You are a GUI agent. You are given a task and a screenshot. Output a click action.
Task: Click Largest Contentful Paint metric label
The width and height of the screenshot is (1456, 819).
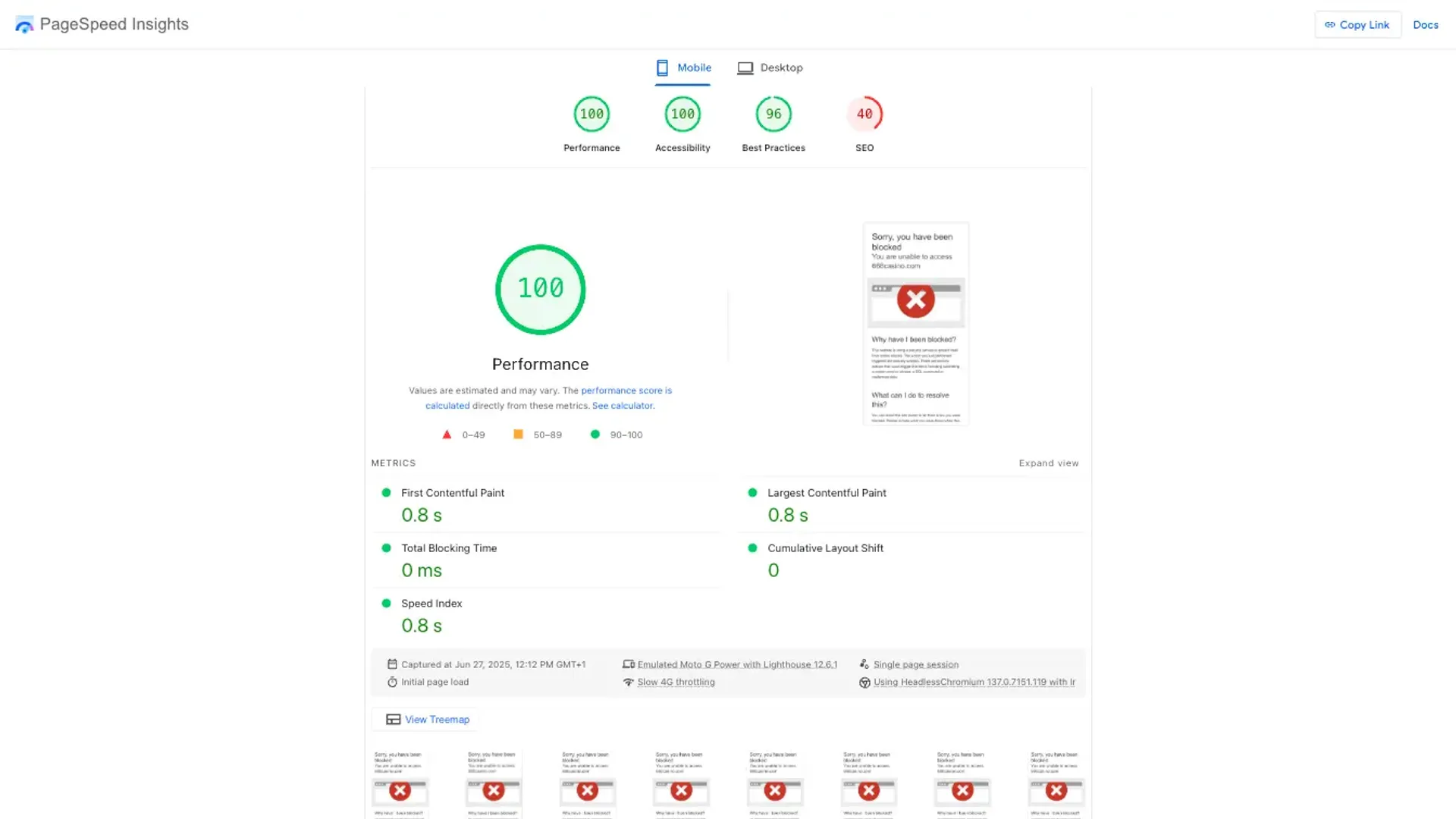tap(827, 493)
